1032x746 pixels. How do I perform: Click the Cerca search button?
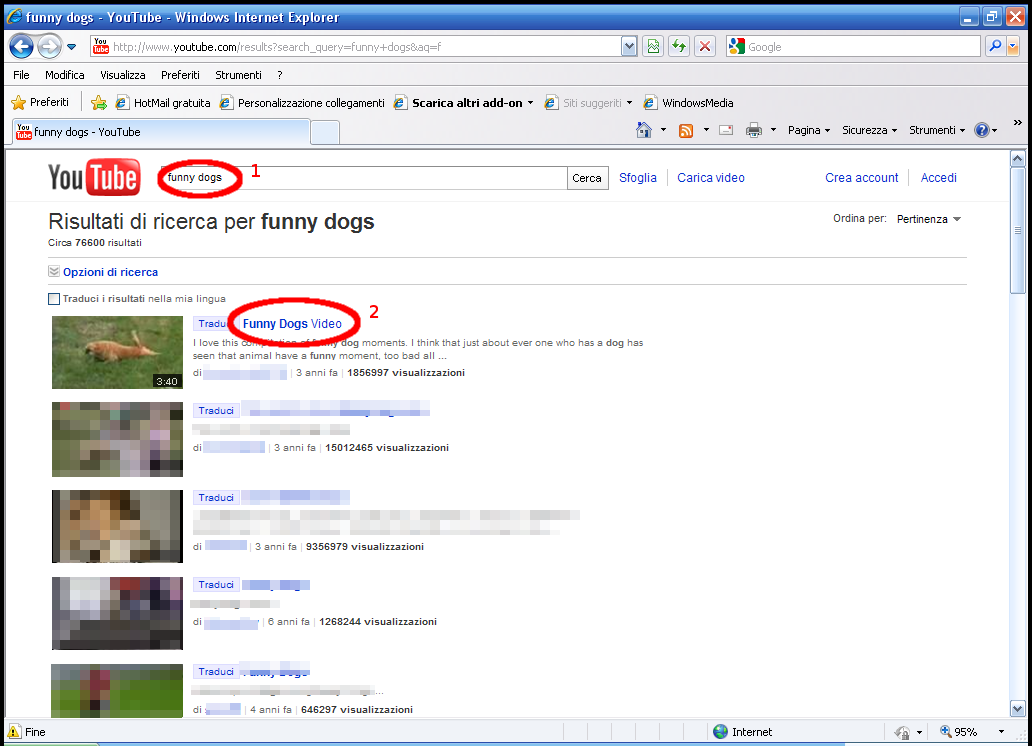click(587, 178)
